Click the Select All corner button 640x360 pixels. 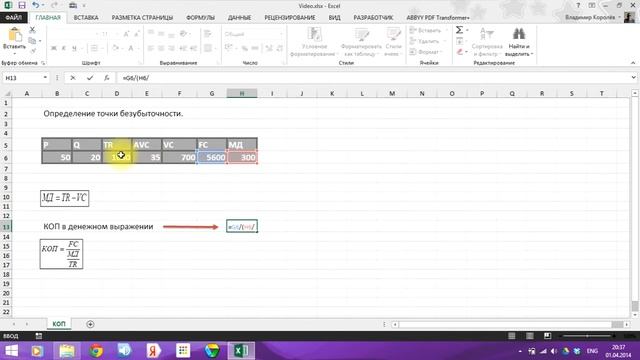tap(6, 93)
